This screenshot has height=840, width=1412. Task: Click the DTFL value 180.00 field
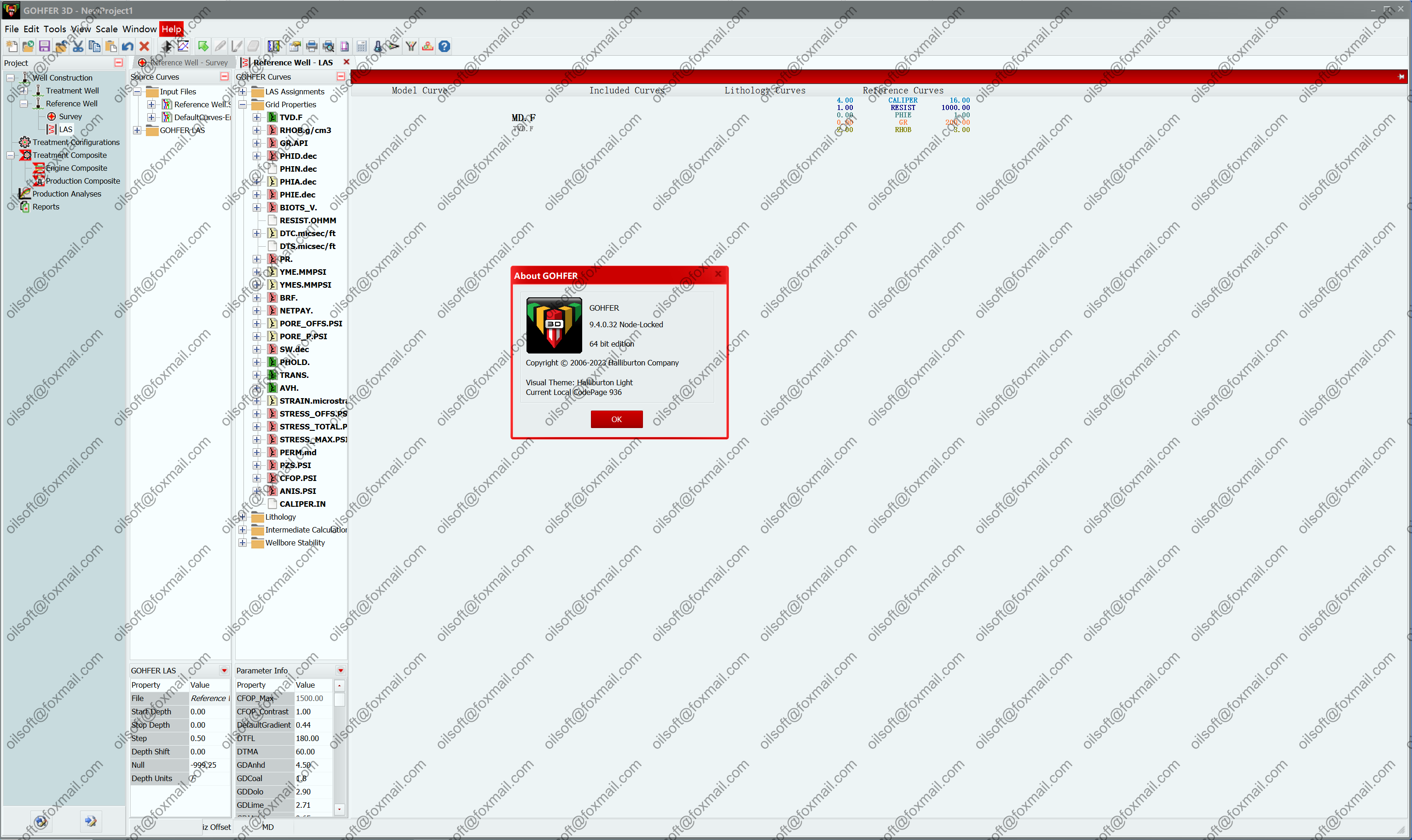coord(313,738)
